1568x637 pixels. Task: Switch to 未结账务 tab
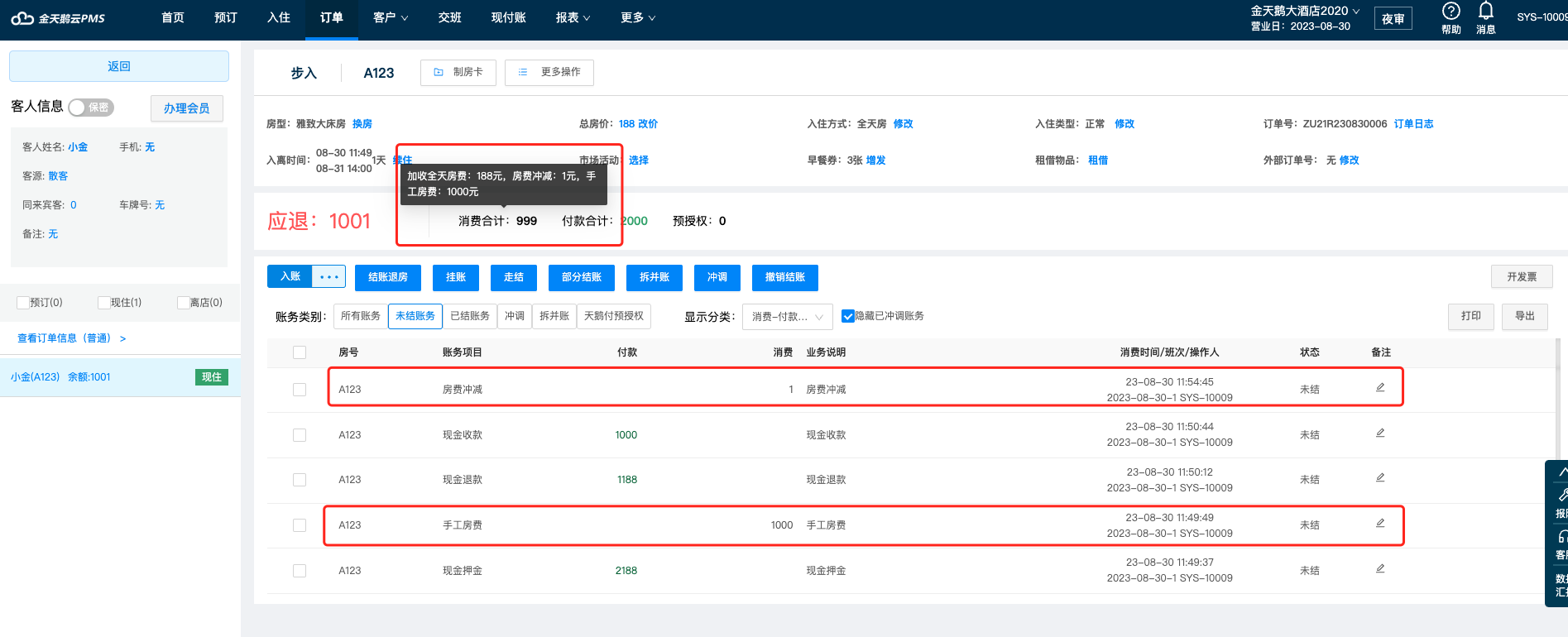pos(415,316)
